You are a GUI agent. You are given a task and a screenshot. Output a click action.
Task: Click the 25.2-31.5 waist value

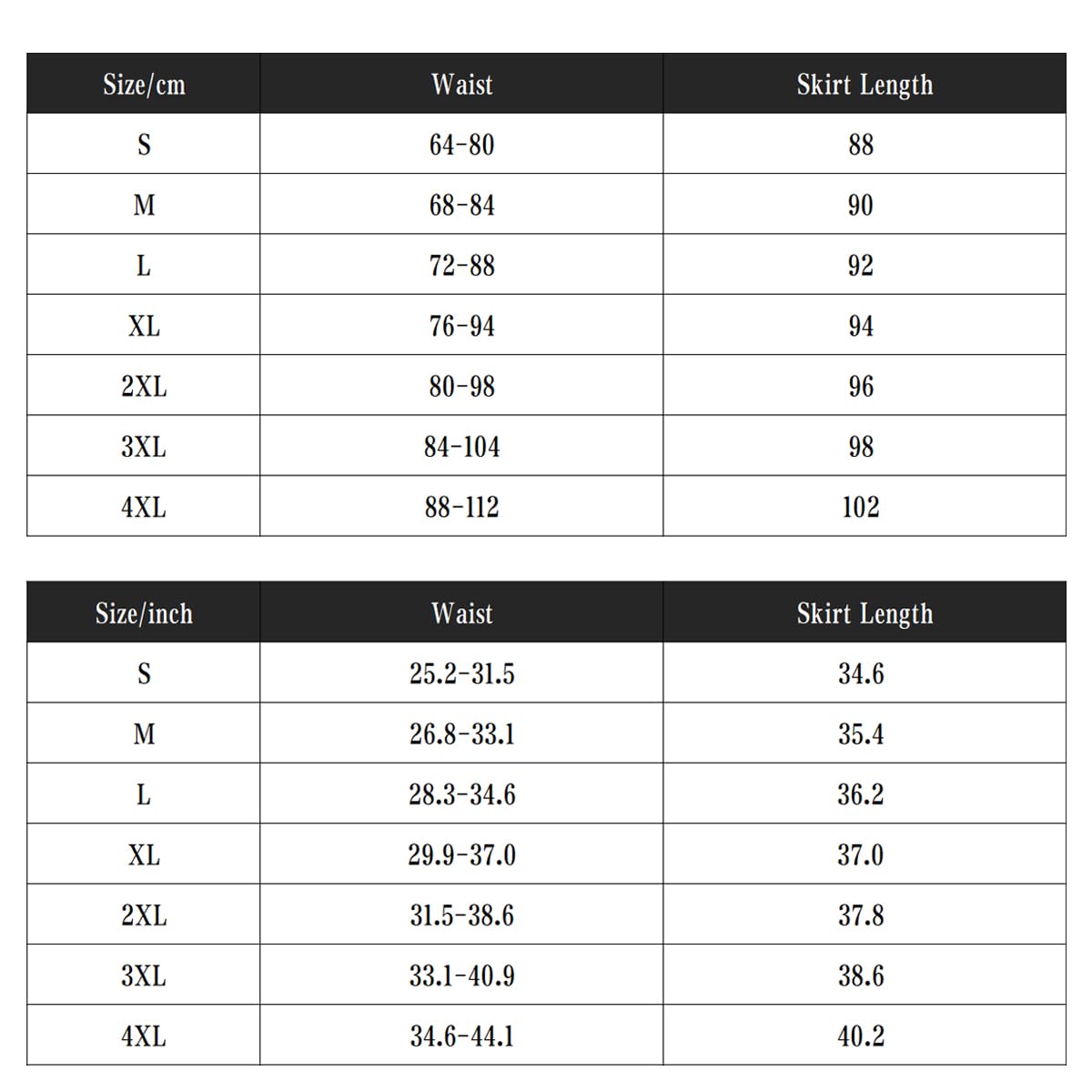[461, 673]
